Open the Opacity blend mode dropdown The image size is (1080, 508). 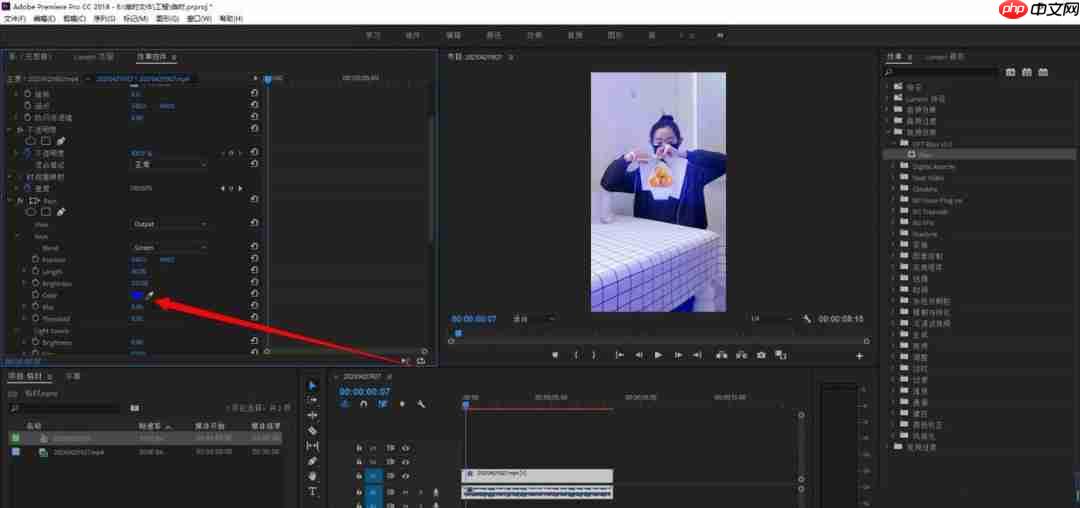(169, 165)
